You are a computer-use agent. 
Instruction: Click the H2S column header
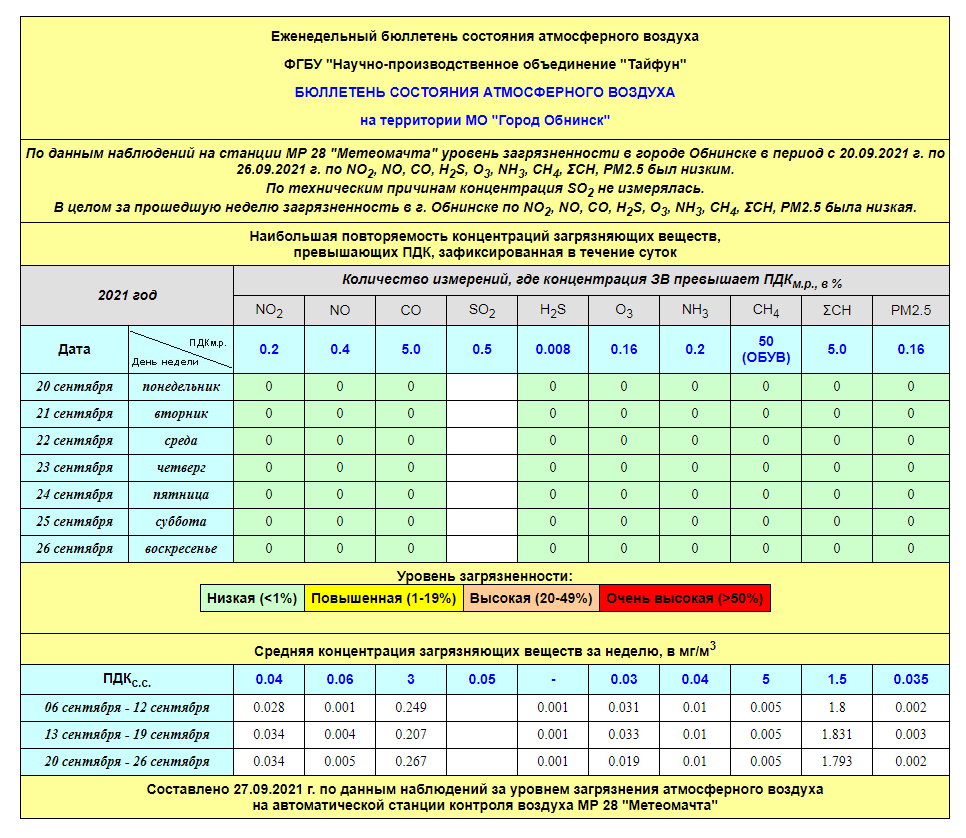pos(553,311)
